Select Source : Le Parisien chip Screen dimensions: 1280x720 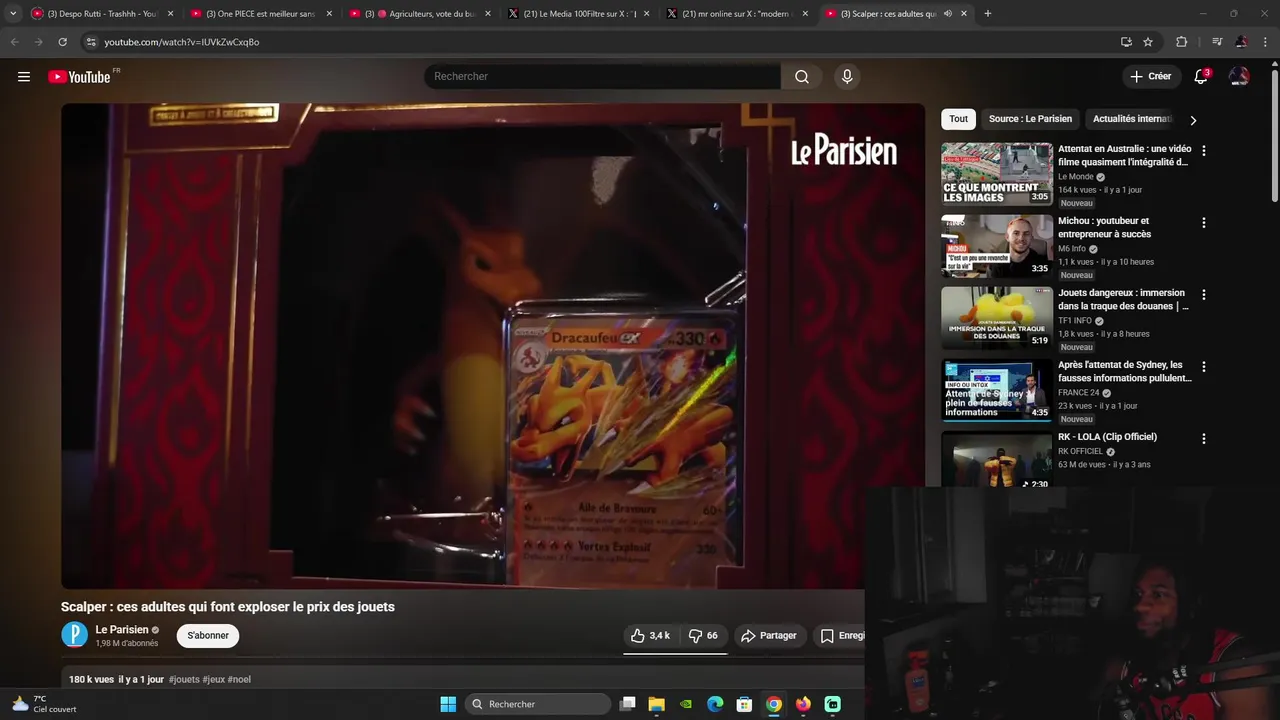pyautogui.click(x=1030, y=119)
